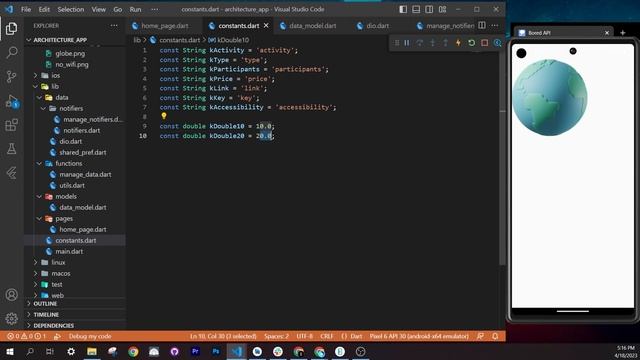Collapse the lib folder

coord(55,87)
